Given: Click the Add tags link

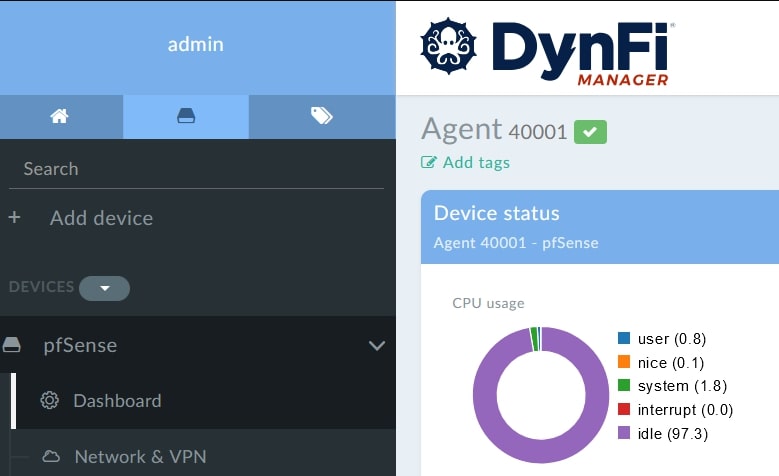Looking at the screenshot, I should 476,162.
